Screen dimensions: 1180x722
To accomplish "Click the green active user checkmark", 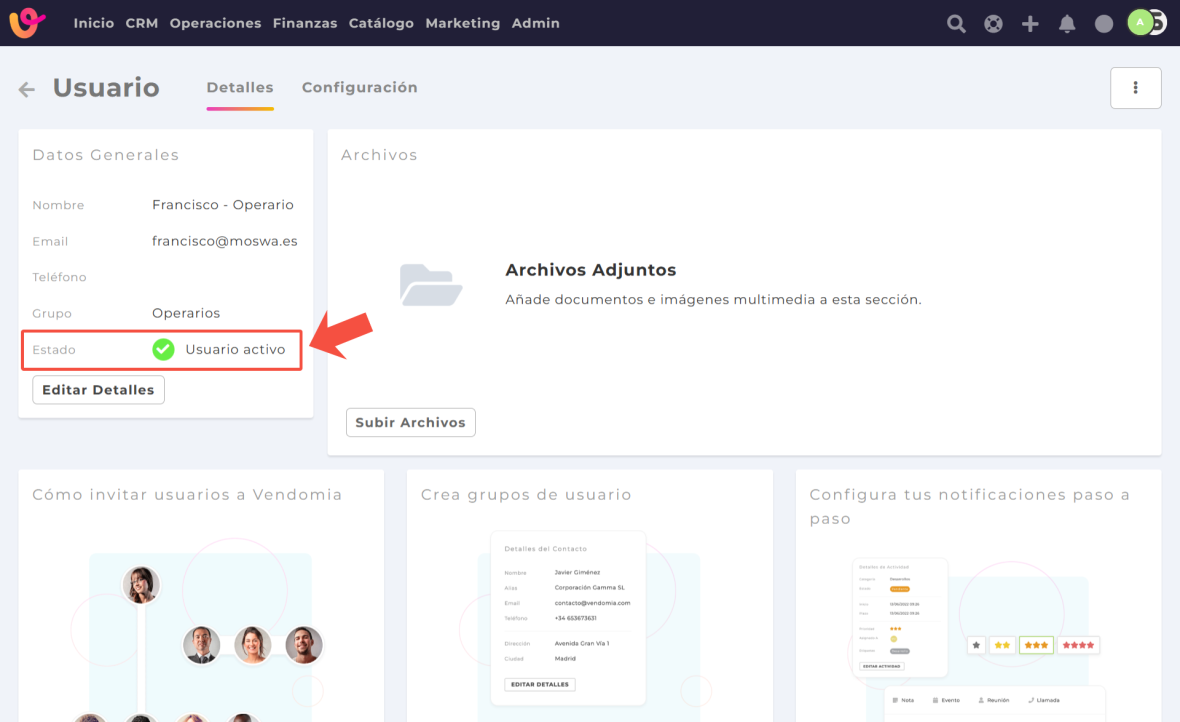I will tap(163, 349).
